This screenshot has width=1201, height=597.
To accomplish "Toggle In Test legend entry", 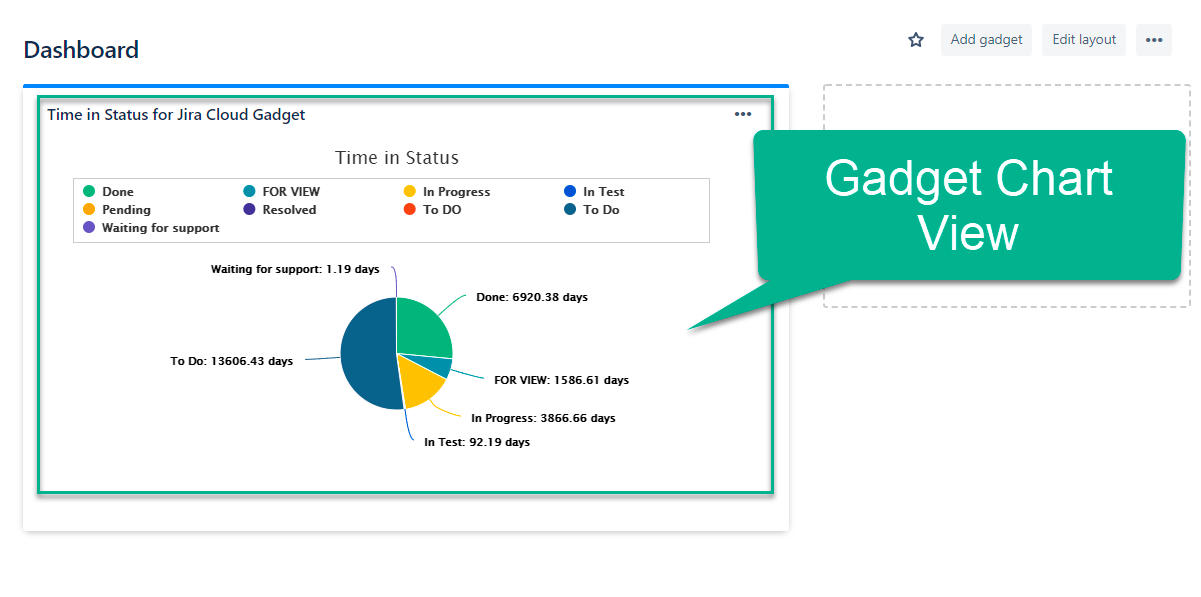I will click(594, 191).
